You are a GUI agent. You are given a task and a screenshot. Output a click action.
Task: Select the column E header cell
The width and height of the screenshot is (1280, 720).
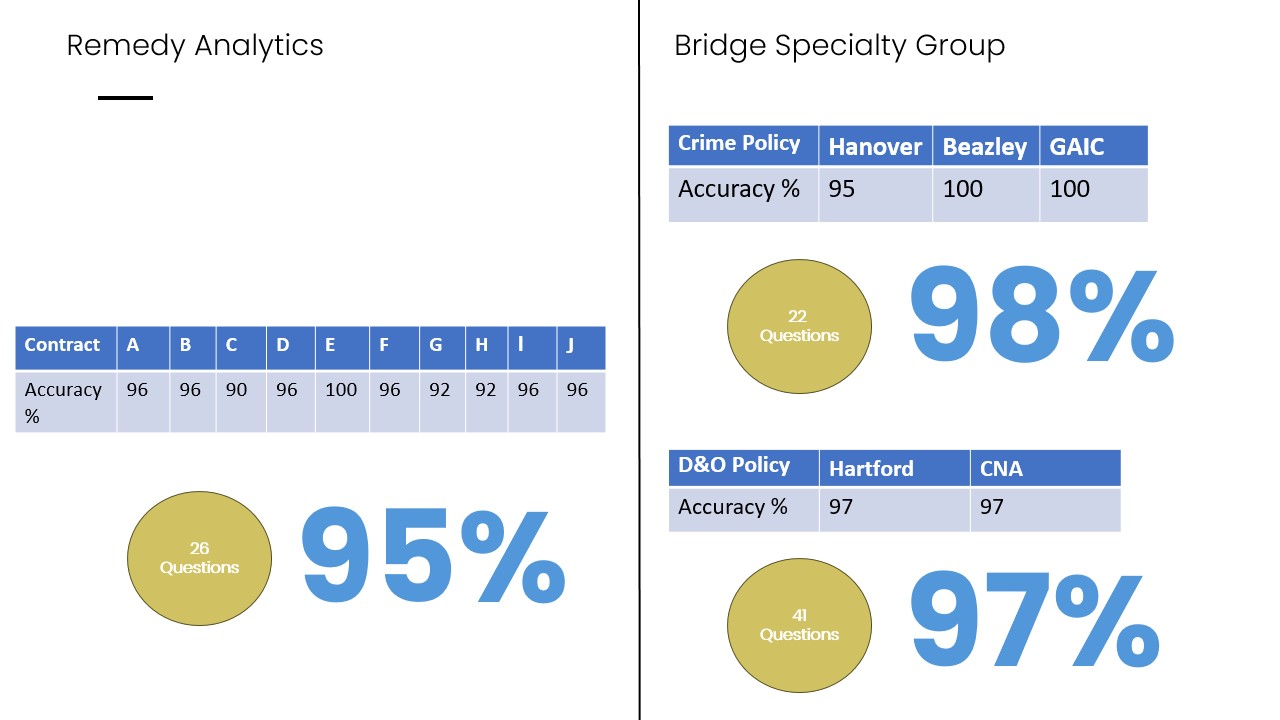pyautogui.click(x=341, y=346)
